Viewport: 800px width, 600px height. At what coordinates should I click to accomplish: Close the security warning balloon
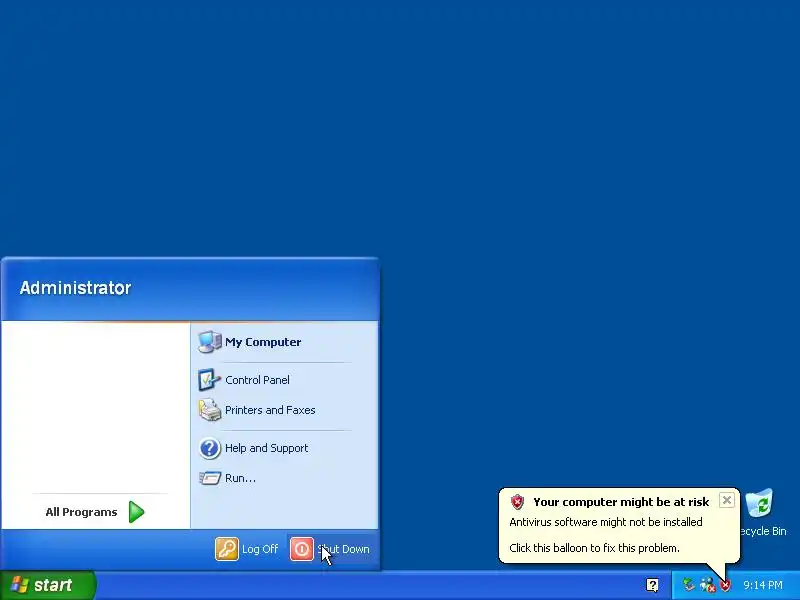727,500
